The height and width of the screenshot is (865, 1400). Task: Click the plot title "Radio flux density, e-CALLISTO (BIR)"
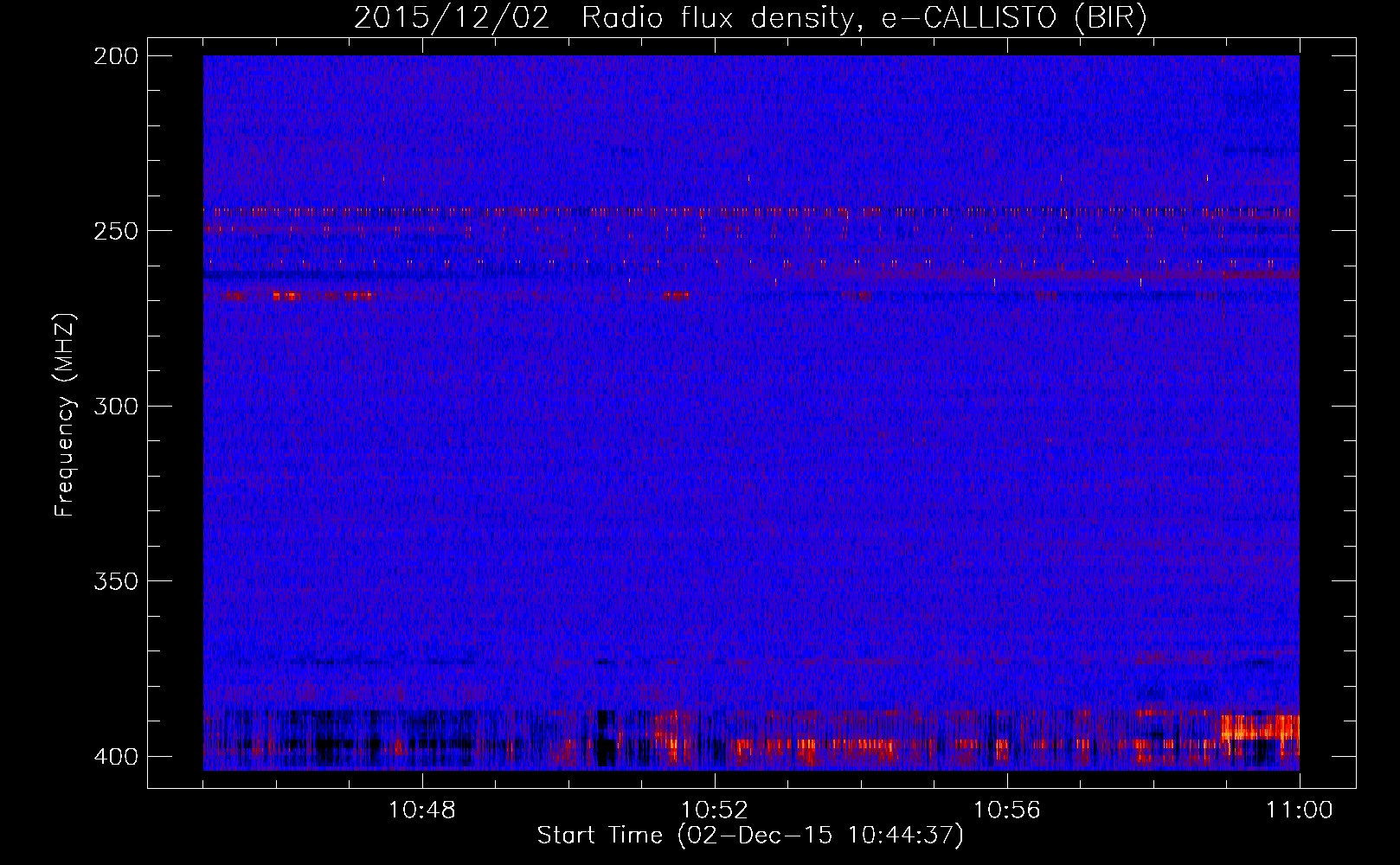(864, 18)
